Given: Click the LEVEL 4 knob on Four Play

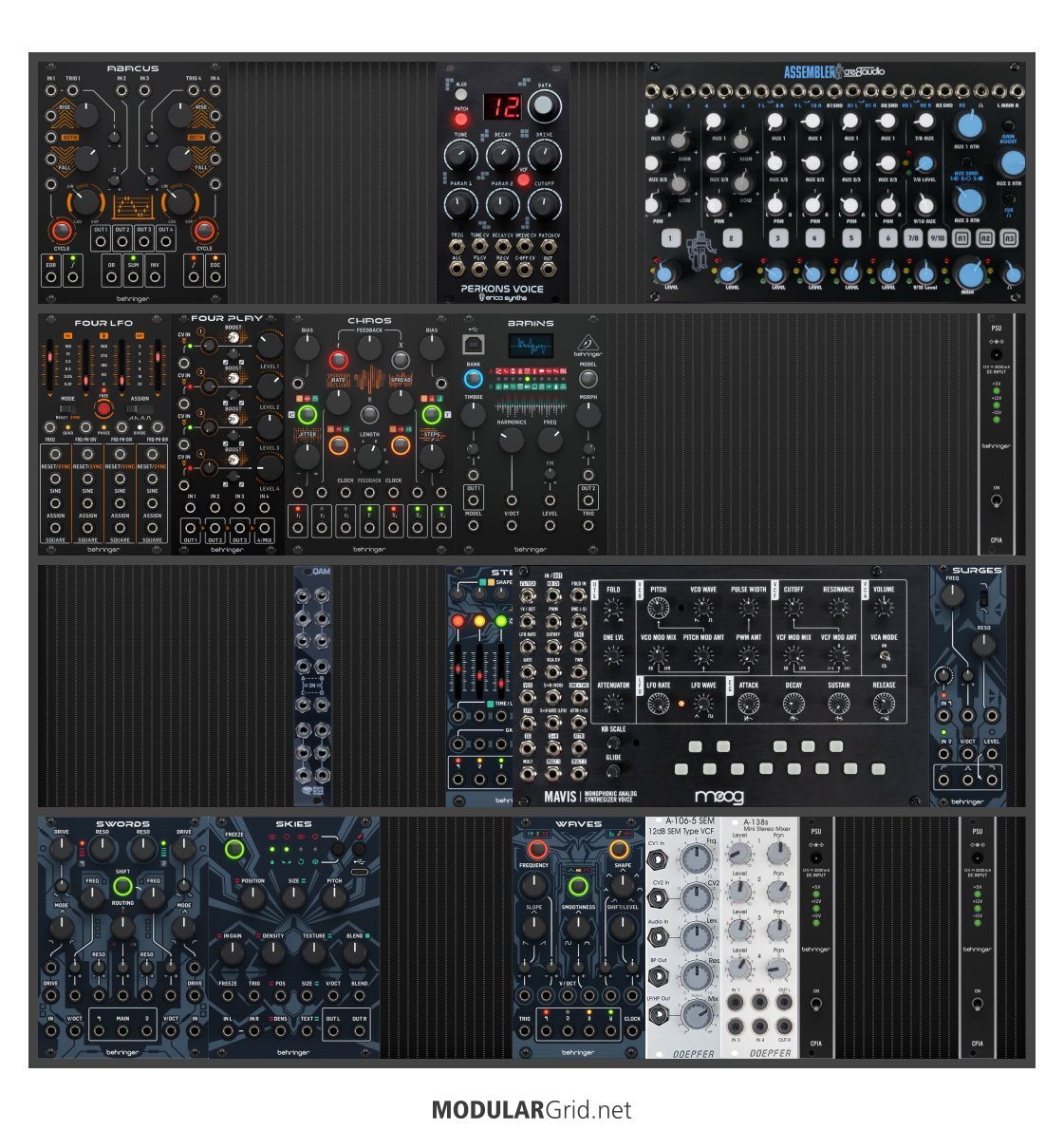Looking at the screenshot, I should (270, 468).
